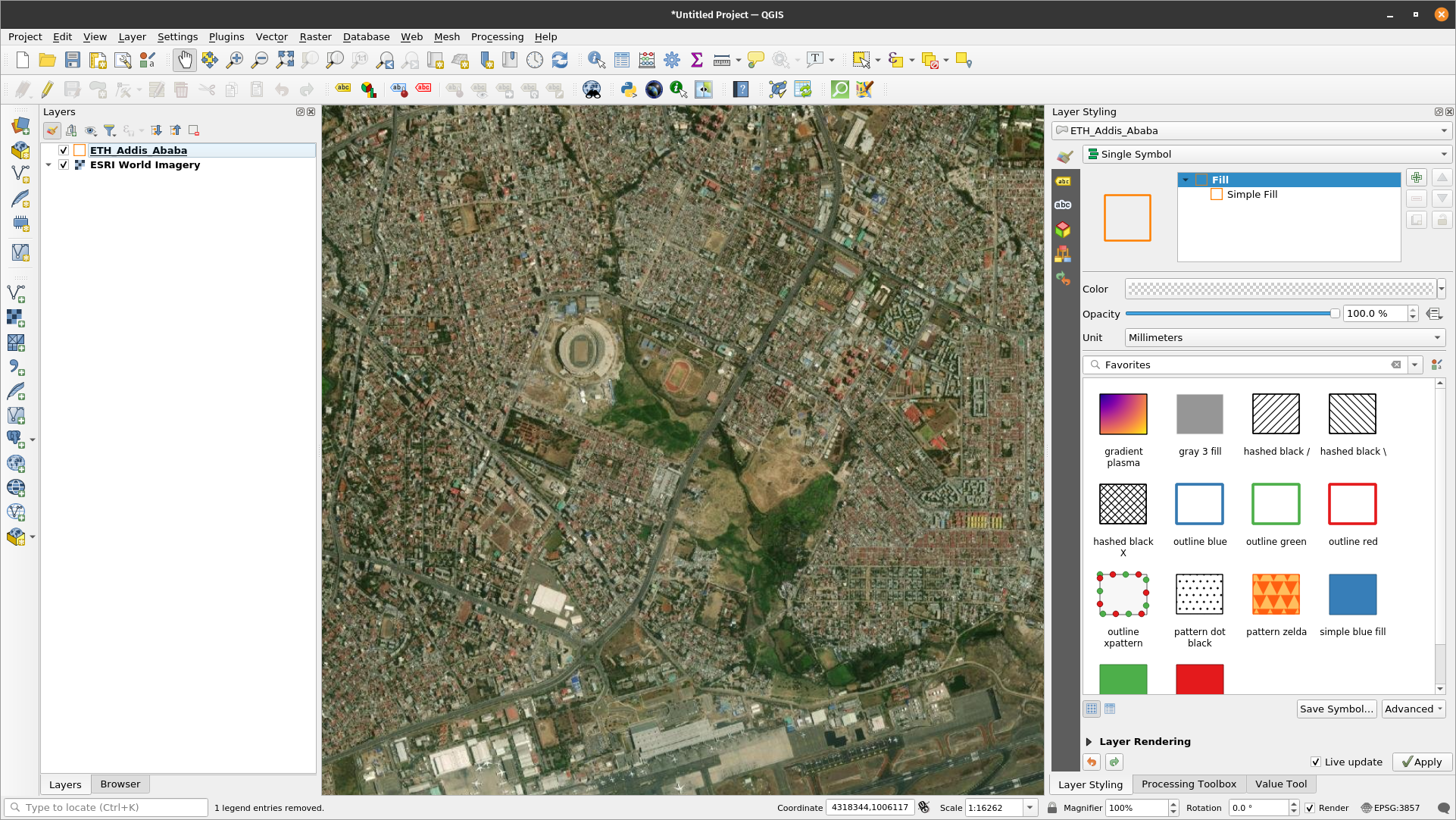
Task: Collapse the Fill symbol tree item
Action: point(1186,180)
